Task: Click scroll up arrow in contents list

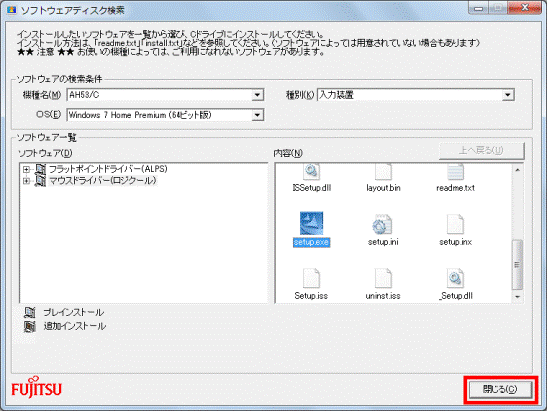Action: pyautogui.click(x=517, y=170)
